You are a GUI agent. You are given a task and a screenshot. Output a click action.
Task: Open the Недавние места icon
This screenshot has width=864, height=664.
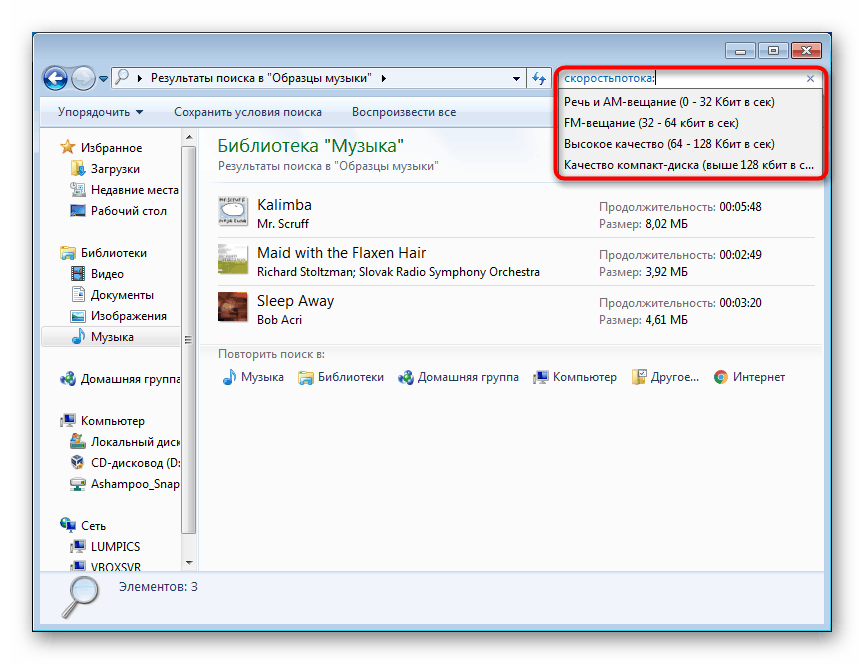pyautogui.click(x=78, y=190)
